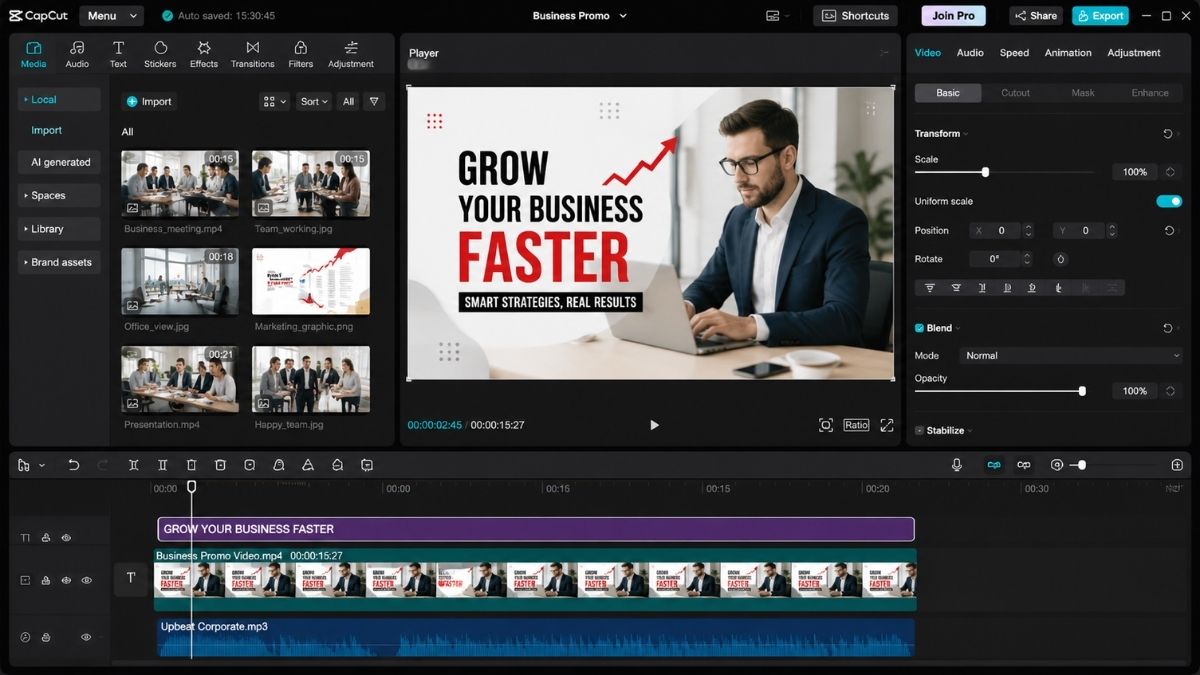Check the Stabilize checkbox

click(x=919, y=431)
